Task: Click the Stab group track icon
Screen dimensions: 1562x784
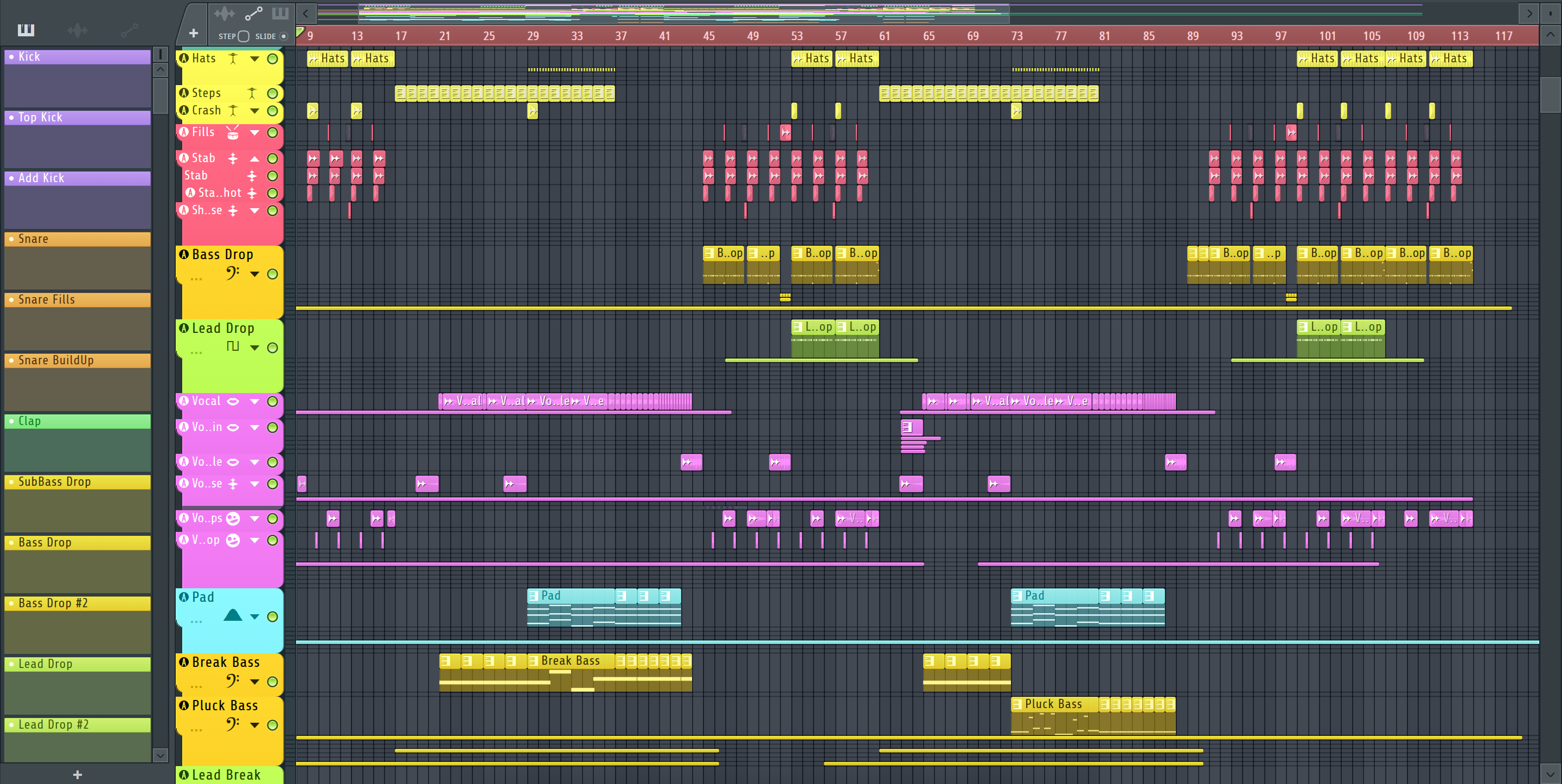Action: click(x=233, y=158)
